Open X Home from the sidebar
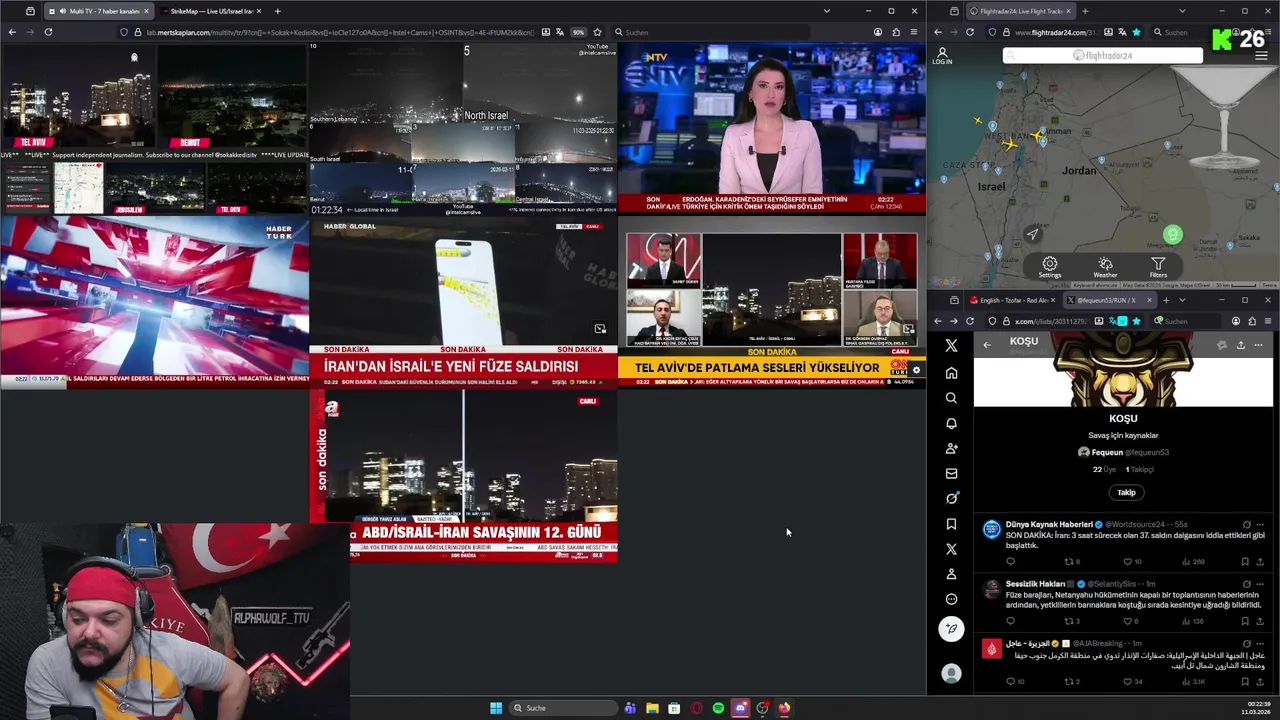Screen dimensions: 1280x720 [x=951, y=373]
